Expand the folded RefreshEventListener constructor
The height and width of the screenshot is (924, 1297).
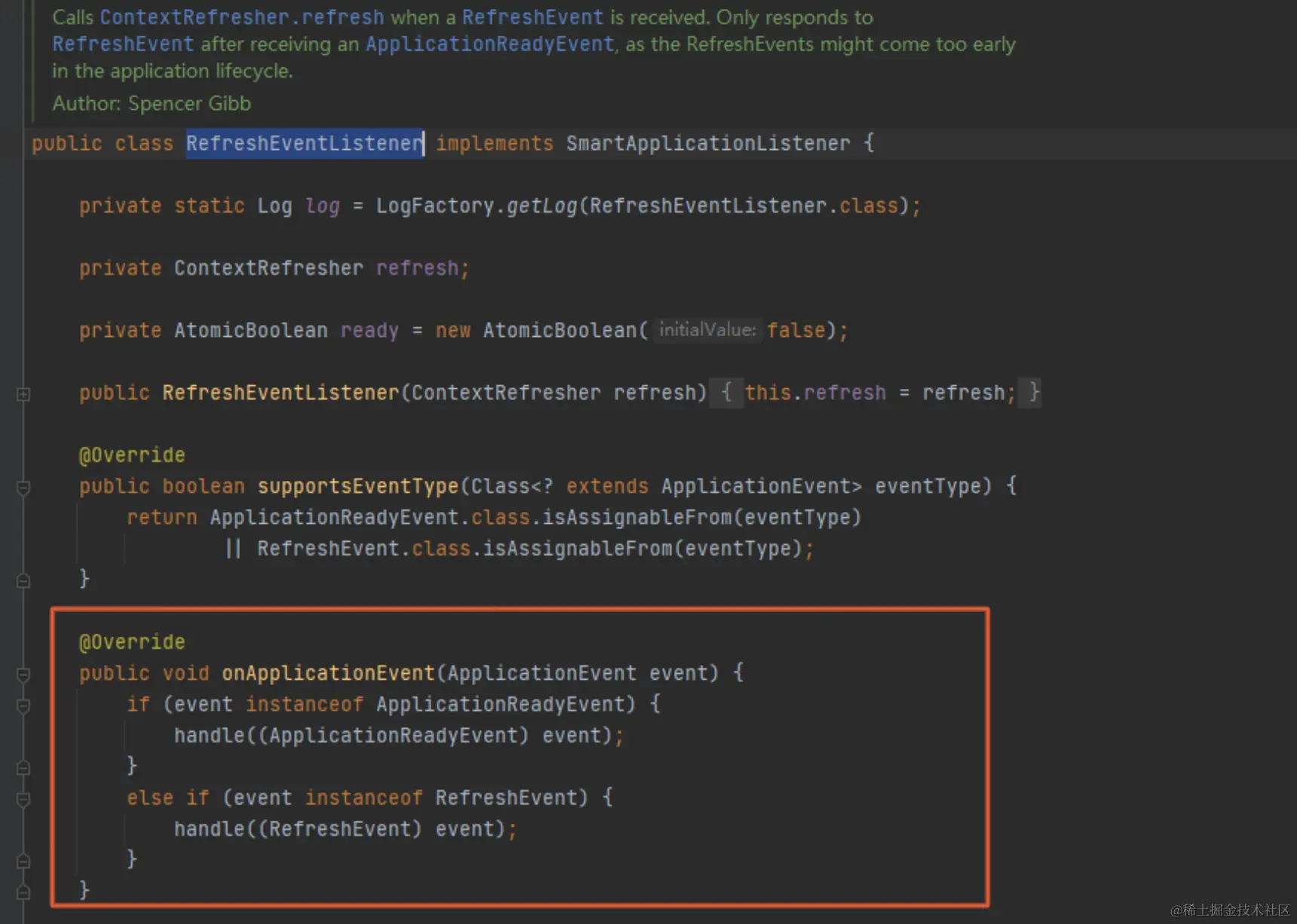23,394
